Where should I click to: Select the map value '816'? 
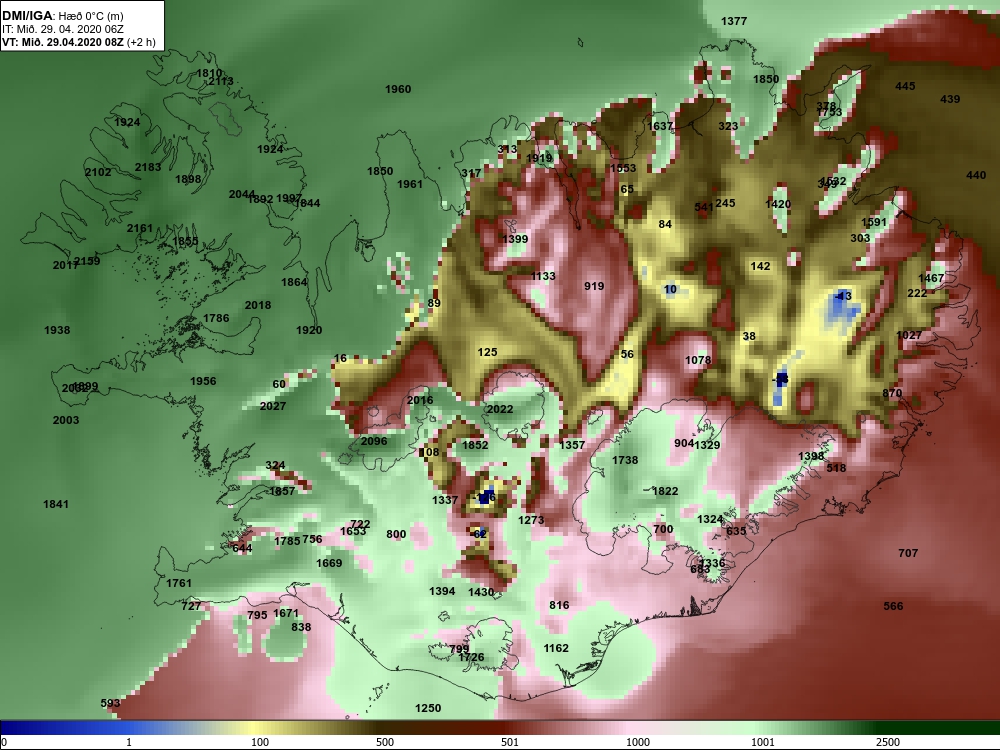[x=559, y=605]
